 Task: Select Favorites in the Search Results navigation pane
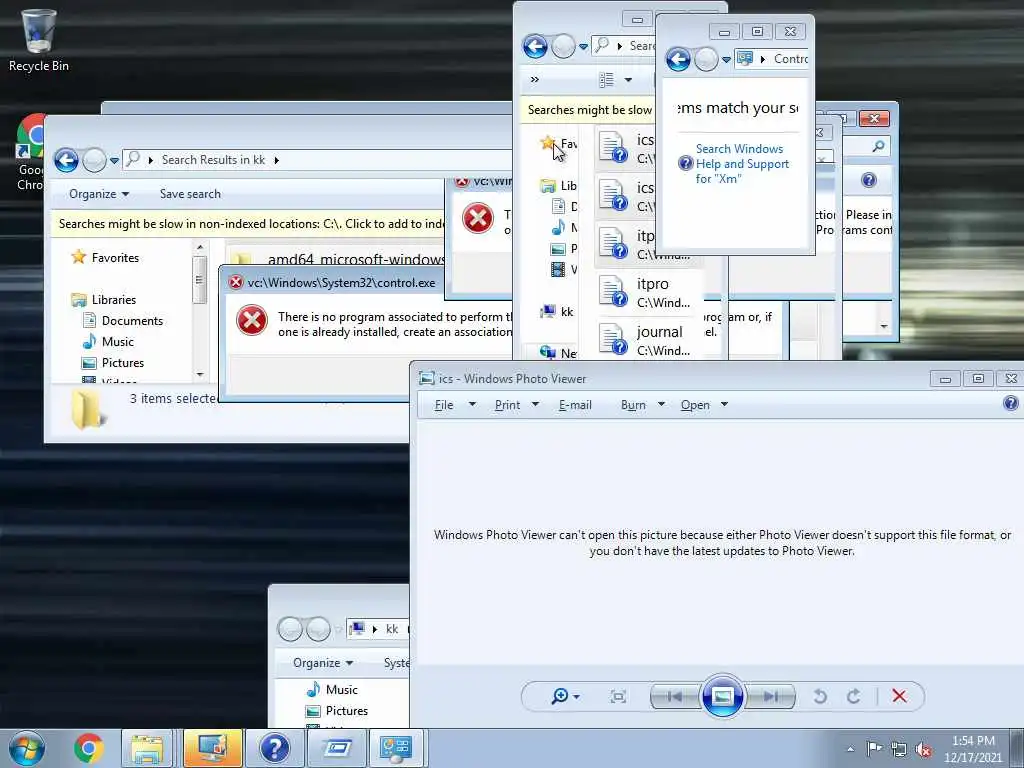point(115,258)
